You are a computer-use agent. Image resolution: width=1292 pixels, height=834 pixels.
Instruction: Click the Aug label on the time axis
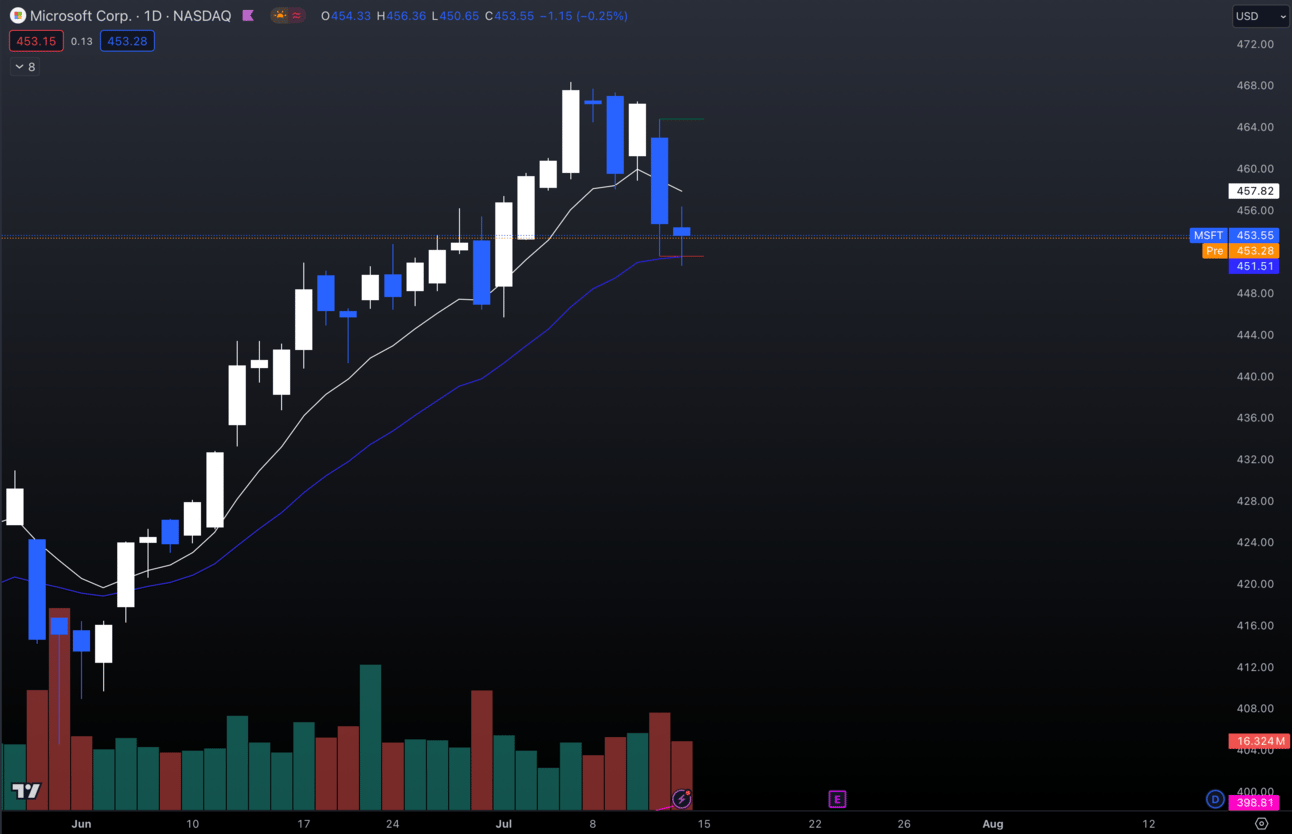click(x=992, y=824)
